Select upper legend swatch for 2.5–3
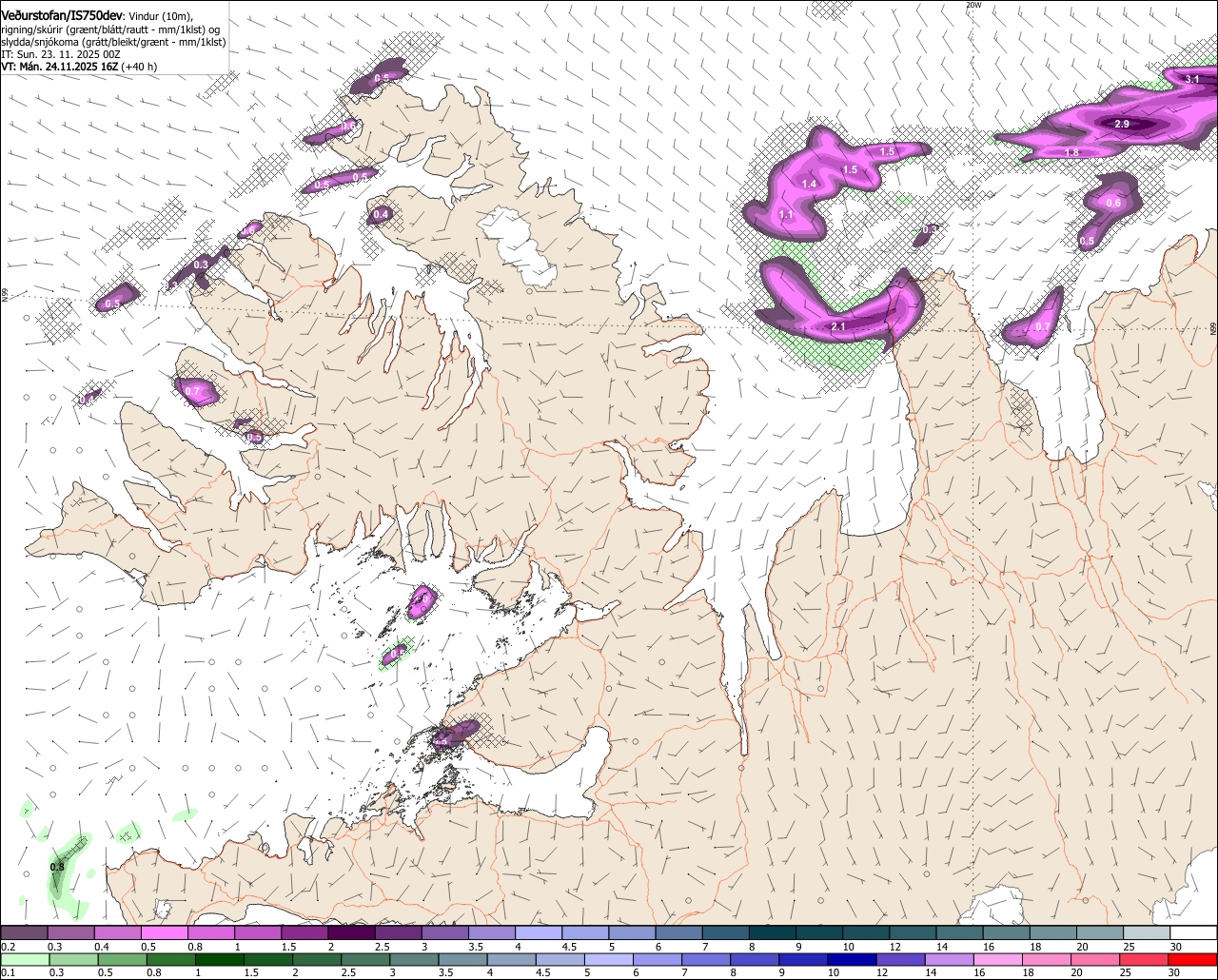 coord(398,933)
